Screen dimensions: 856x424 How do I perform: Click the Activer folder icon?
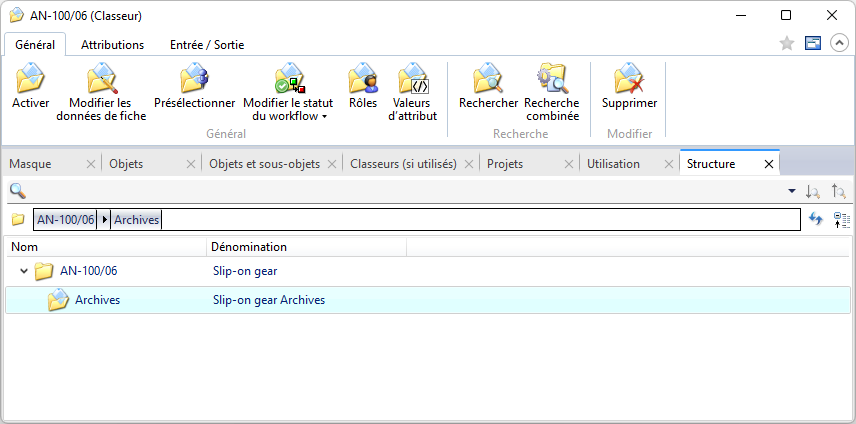31,78
